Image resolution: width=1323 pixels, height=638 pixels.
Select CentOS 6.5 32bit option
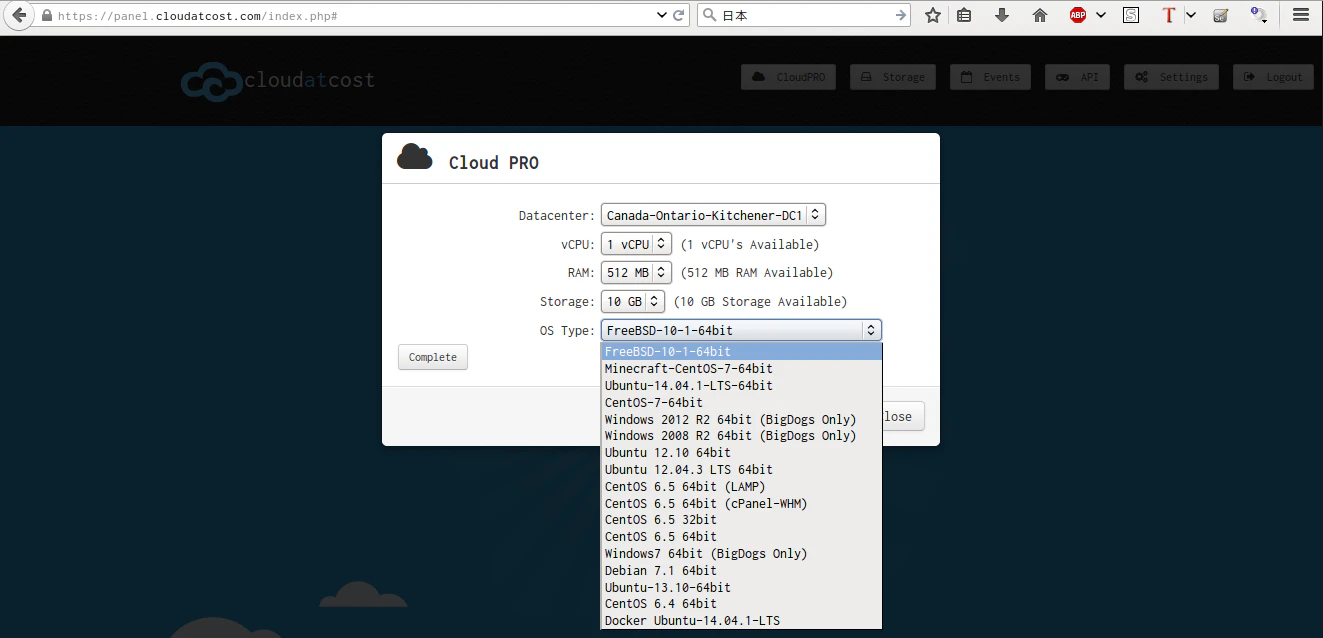(741, 520)
